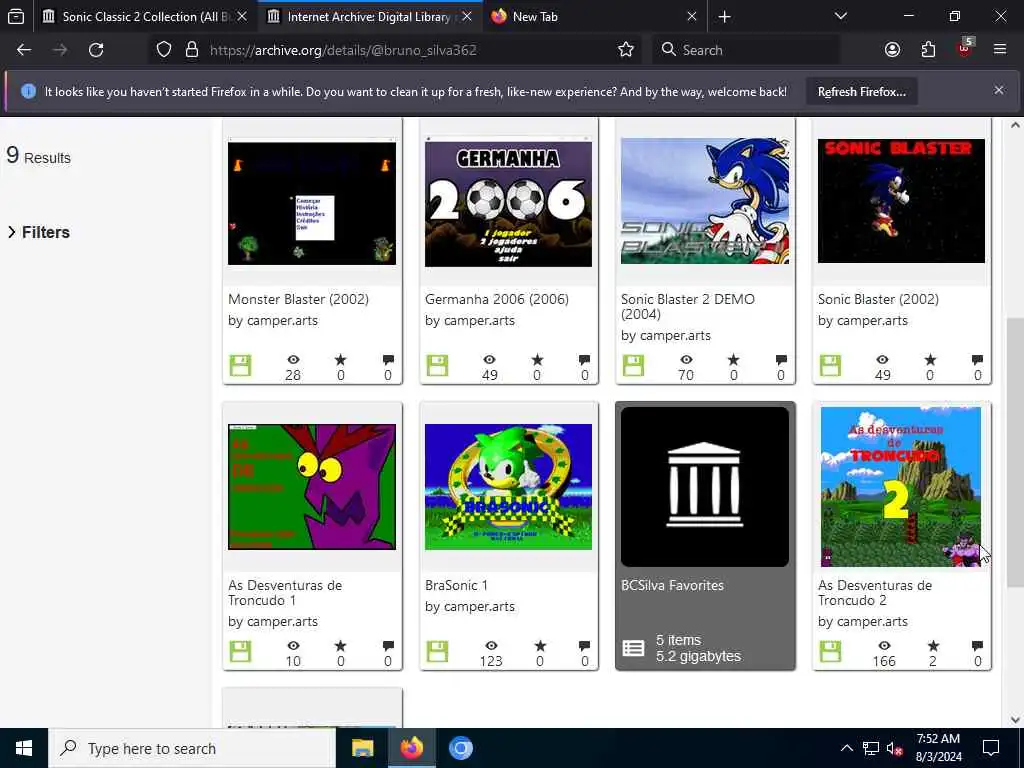Image resolution: width=1024 pixels, height=768 pixels.
Task: Open the Windows notification center icon
Action: tap(991, 748)
